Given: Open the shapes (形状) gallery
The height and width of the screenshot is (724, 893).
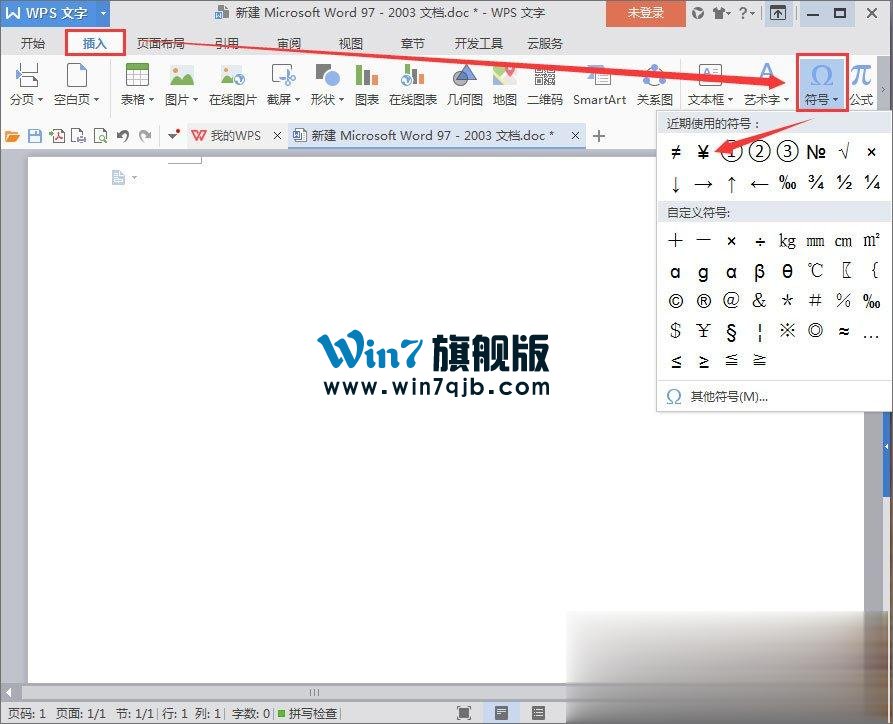Looking at the screenshot, I should click(x=327, y=84).
